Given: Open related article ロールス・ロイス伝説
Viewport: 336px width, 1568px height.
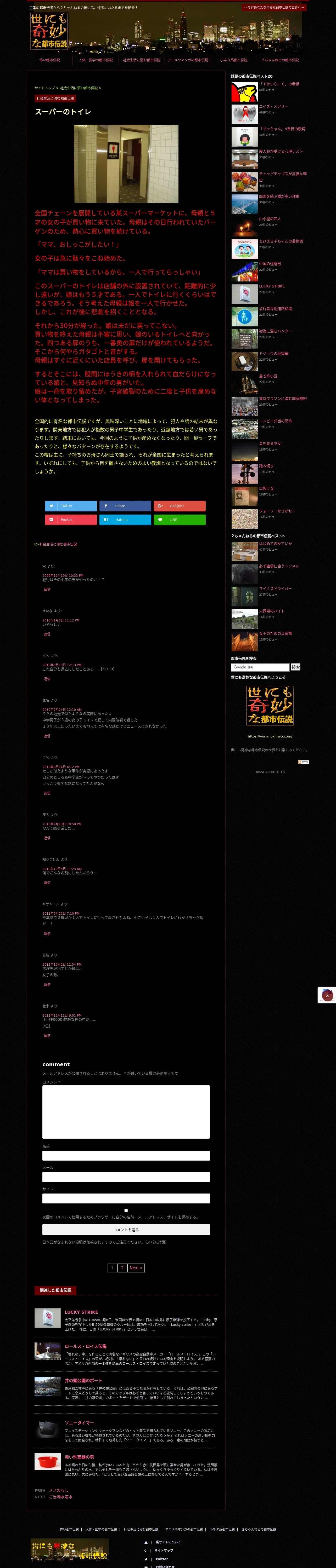Looking at the screenshot, I should point(85,1346).
